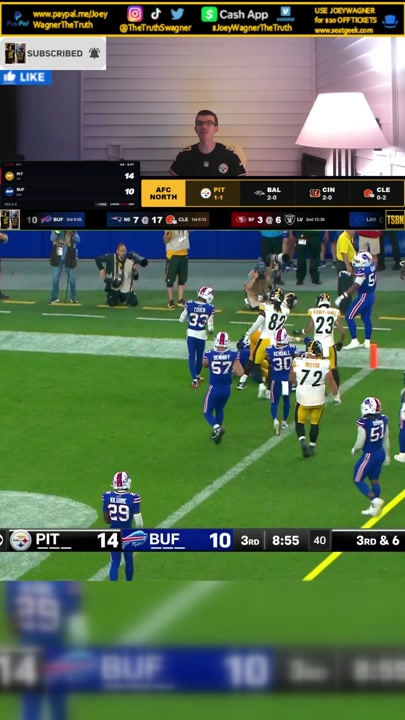Click the PayPal logo icon
This screenshot has width=405, height=720.
[x=17, y=19]
